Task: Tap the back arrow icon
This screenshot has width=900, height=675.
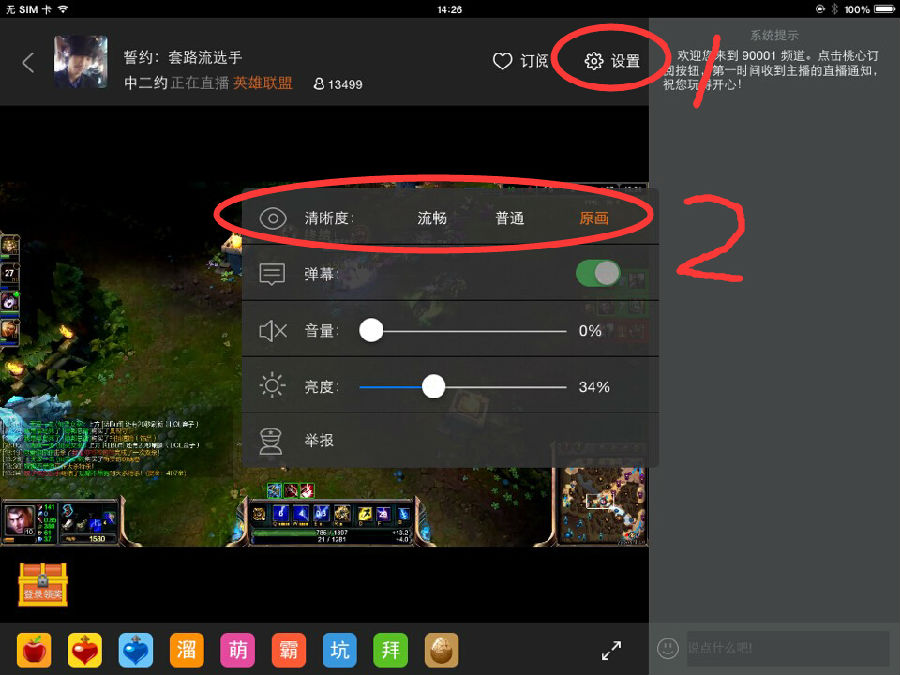Action: click(x=28, y=62)
